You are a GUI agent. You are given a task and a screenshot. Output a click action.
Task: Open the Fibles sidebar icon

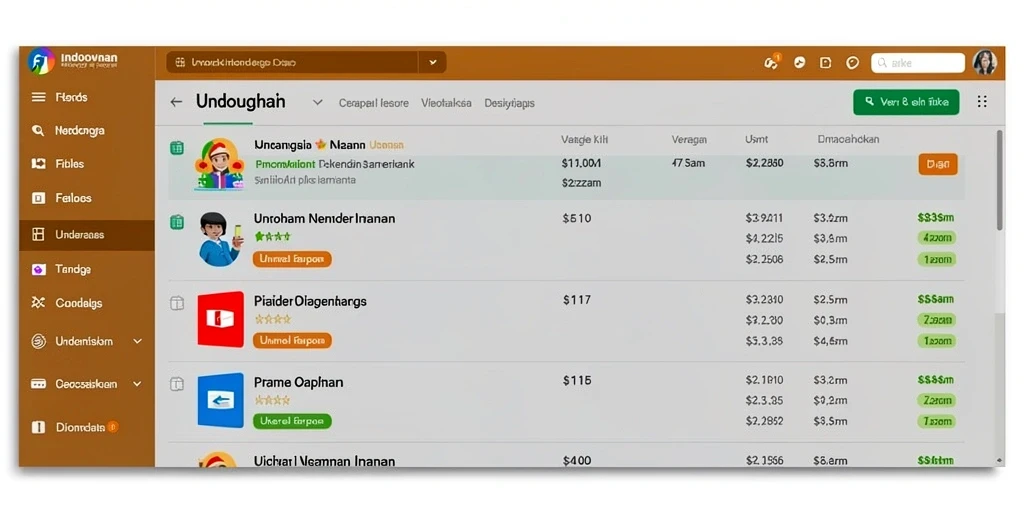pos(39,164)
